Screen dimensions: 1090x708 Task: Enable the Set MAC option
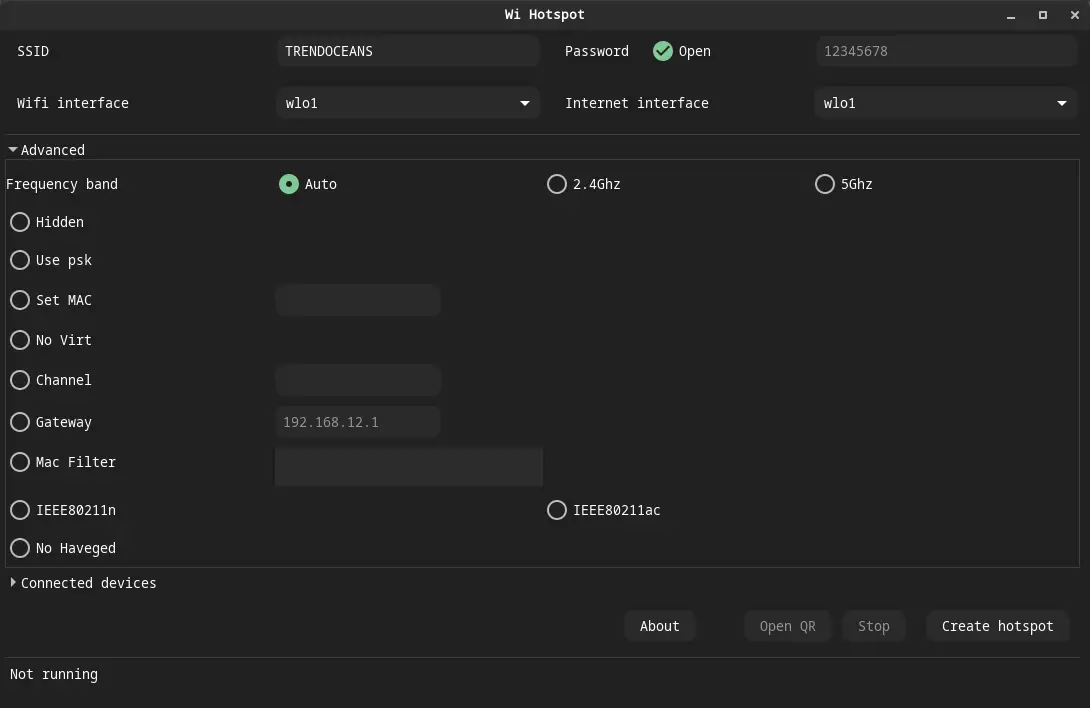(x=20, y=300)
